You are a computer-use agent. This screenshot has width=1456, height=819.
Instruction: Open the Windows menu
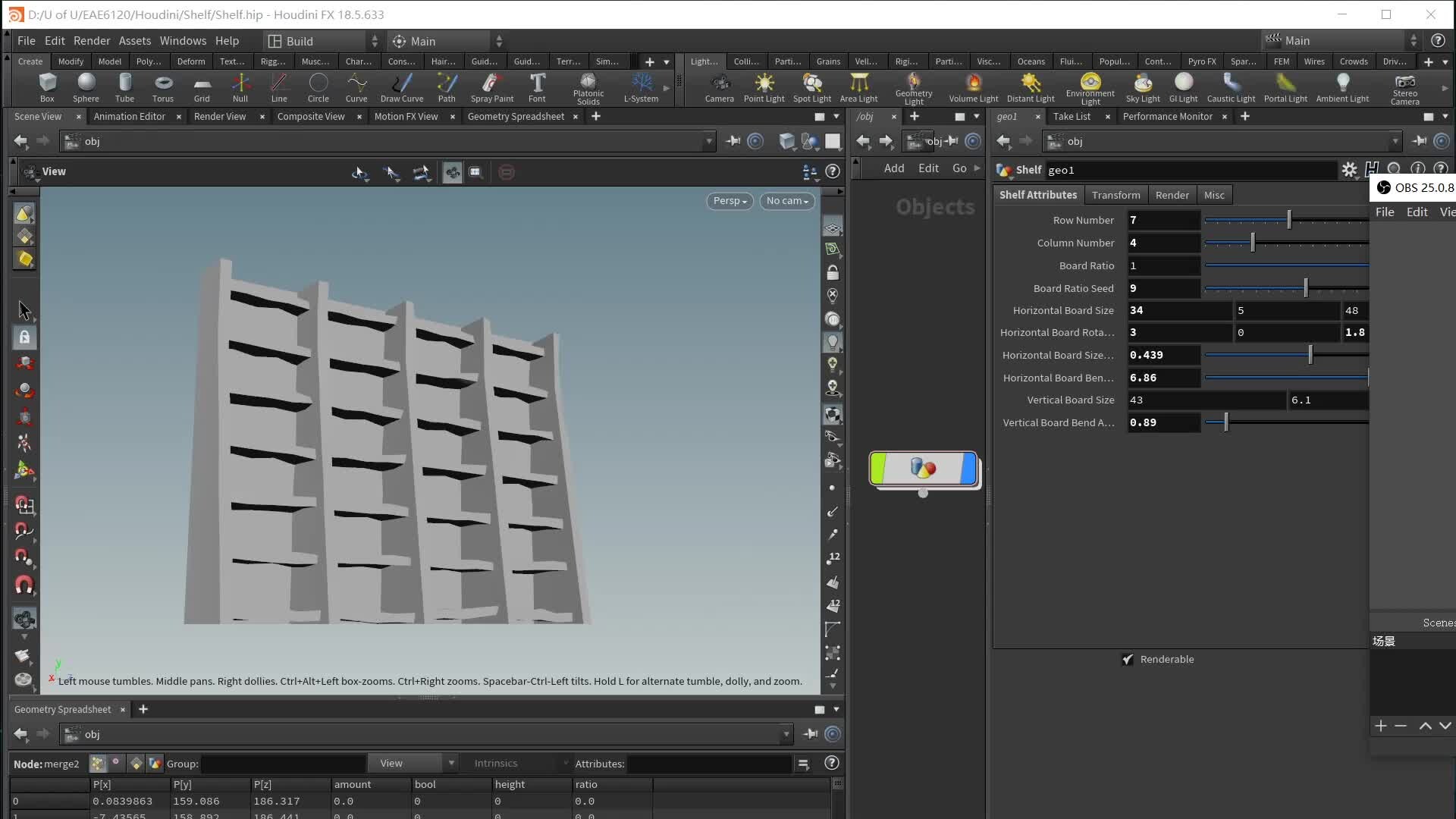coord(182,40)
